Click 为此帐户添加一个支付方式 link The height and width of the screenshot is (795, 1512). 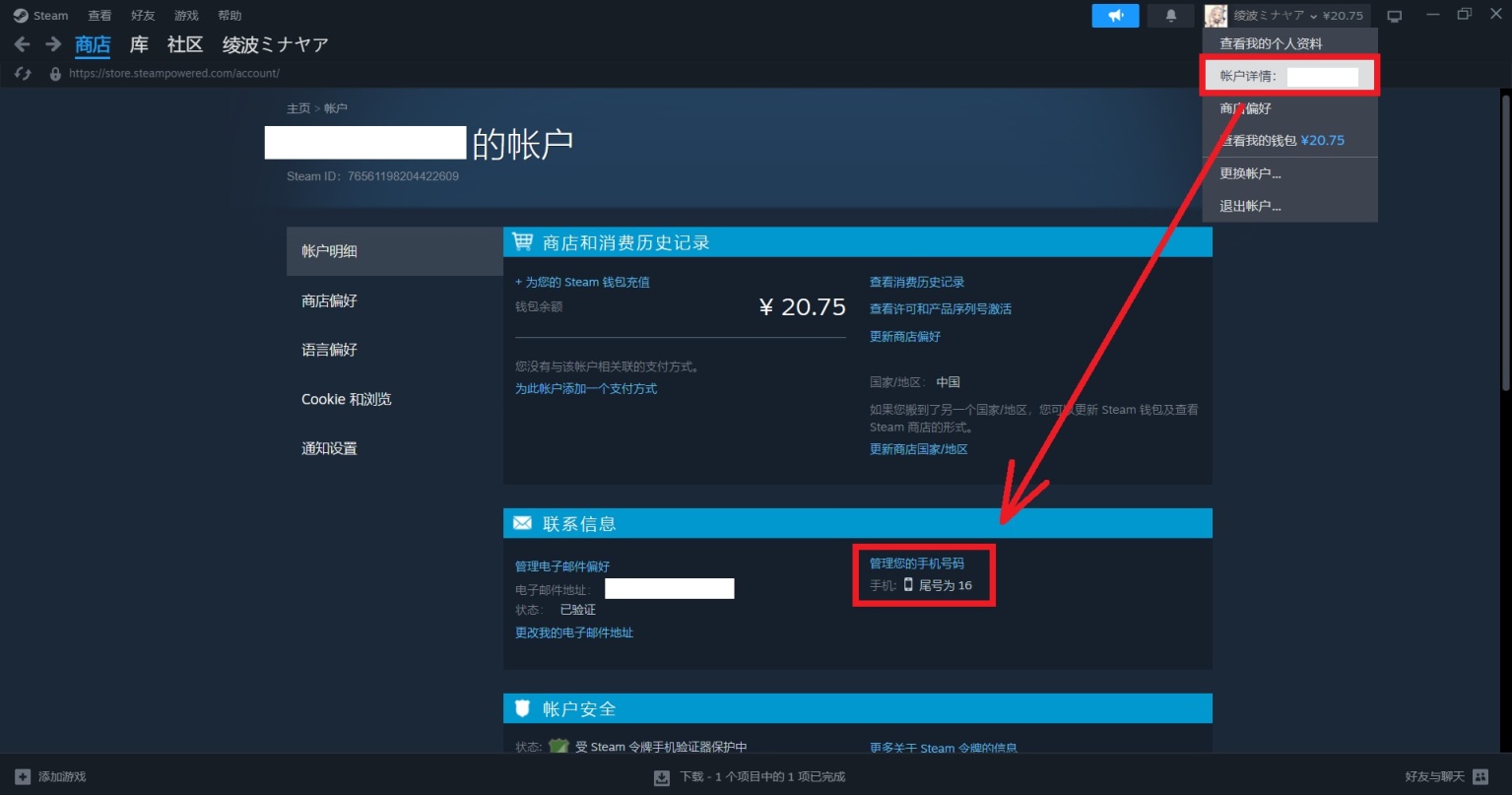click(586, 388)
